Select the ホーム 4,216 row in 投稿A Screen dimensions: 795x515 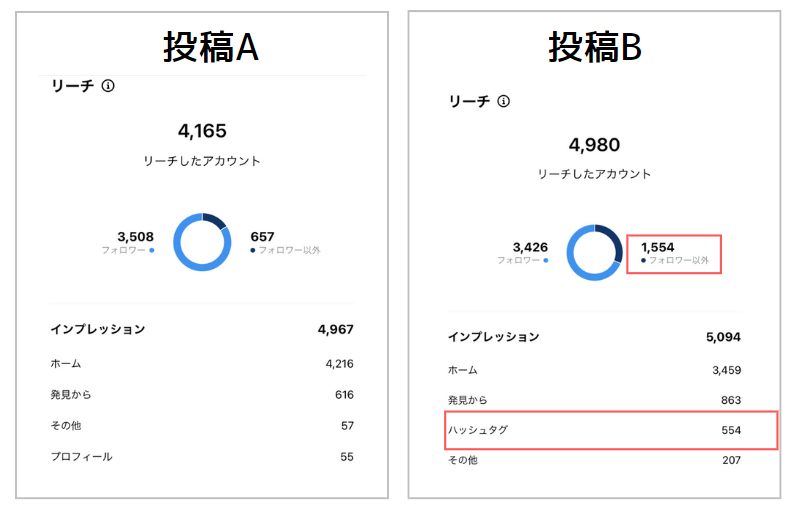coord(202,363)
